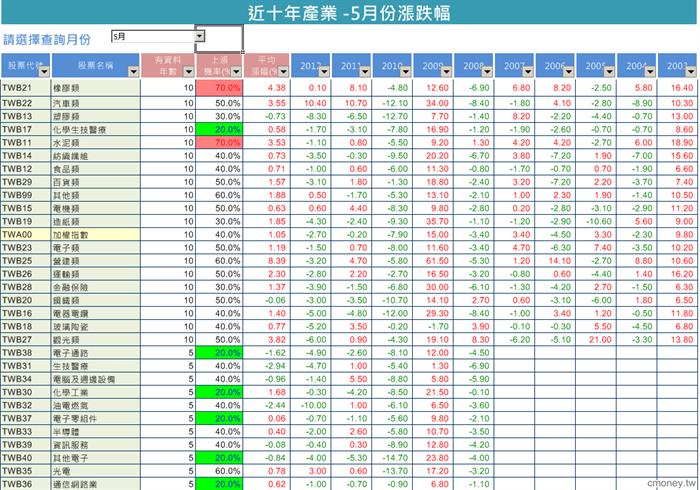Open filter dropdown for 2009 column
This screenshot has height=490, width=700.
pos(446,72)
